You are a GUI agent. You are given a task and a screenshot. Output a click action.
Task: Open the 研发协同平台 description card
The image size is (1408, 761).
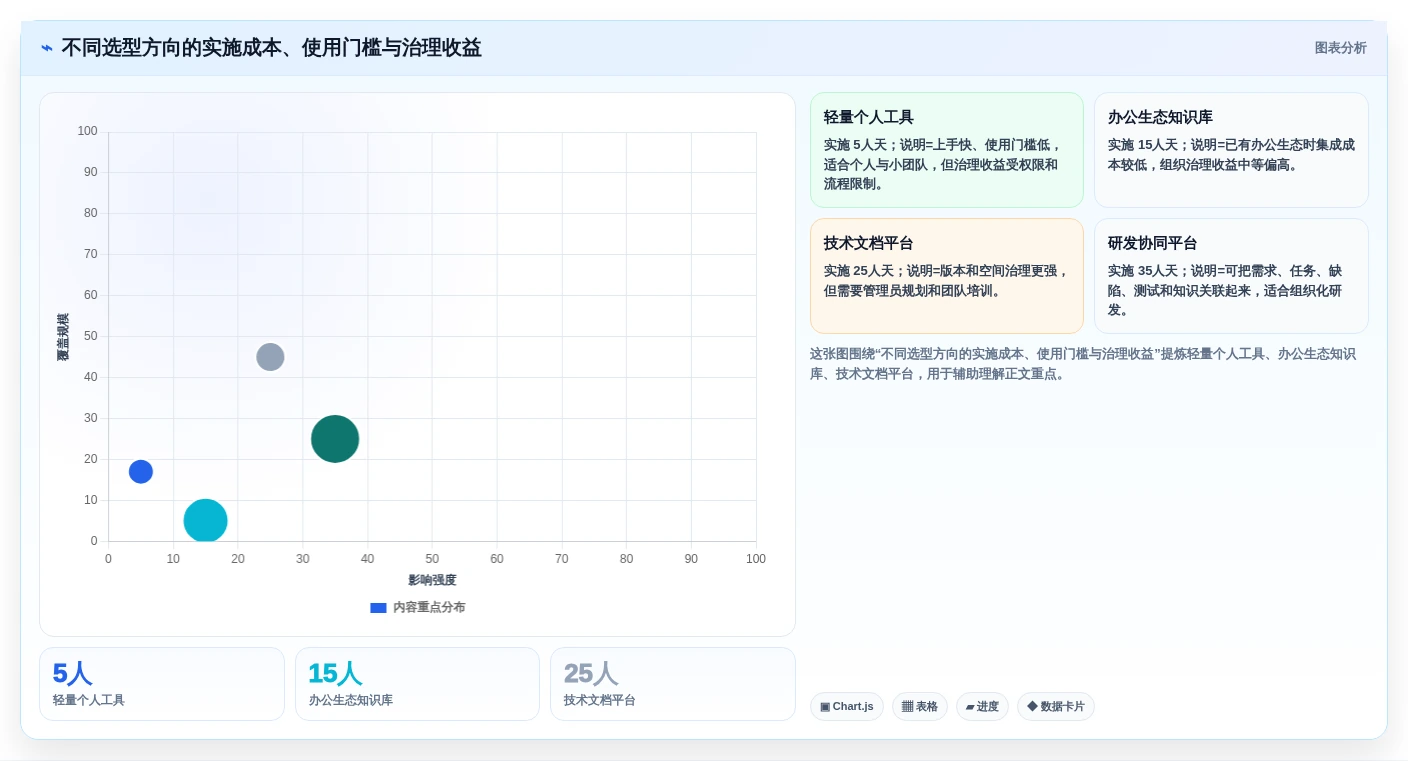[x=1231, y=276]
